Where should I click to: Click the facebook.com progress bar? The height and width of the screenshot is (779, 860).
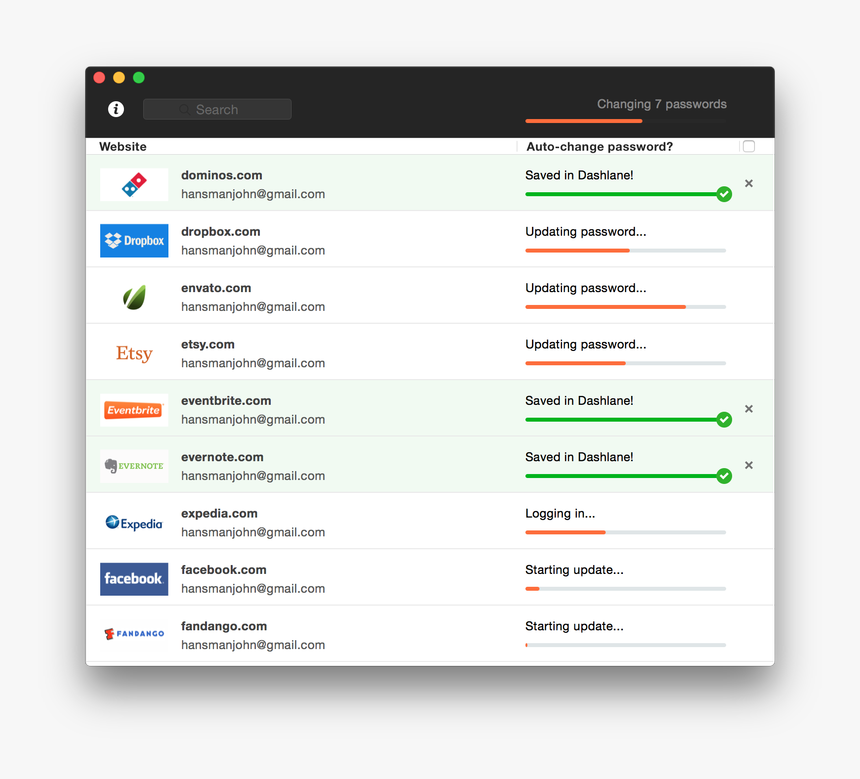pos(626,589)
